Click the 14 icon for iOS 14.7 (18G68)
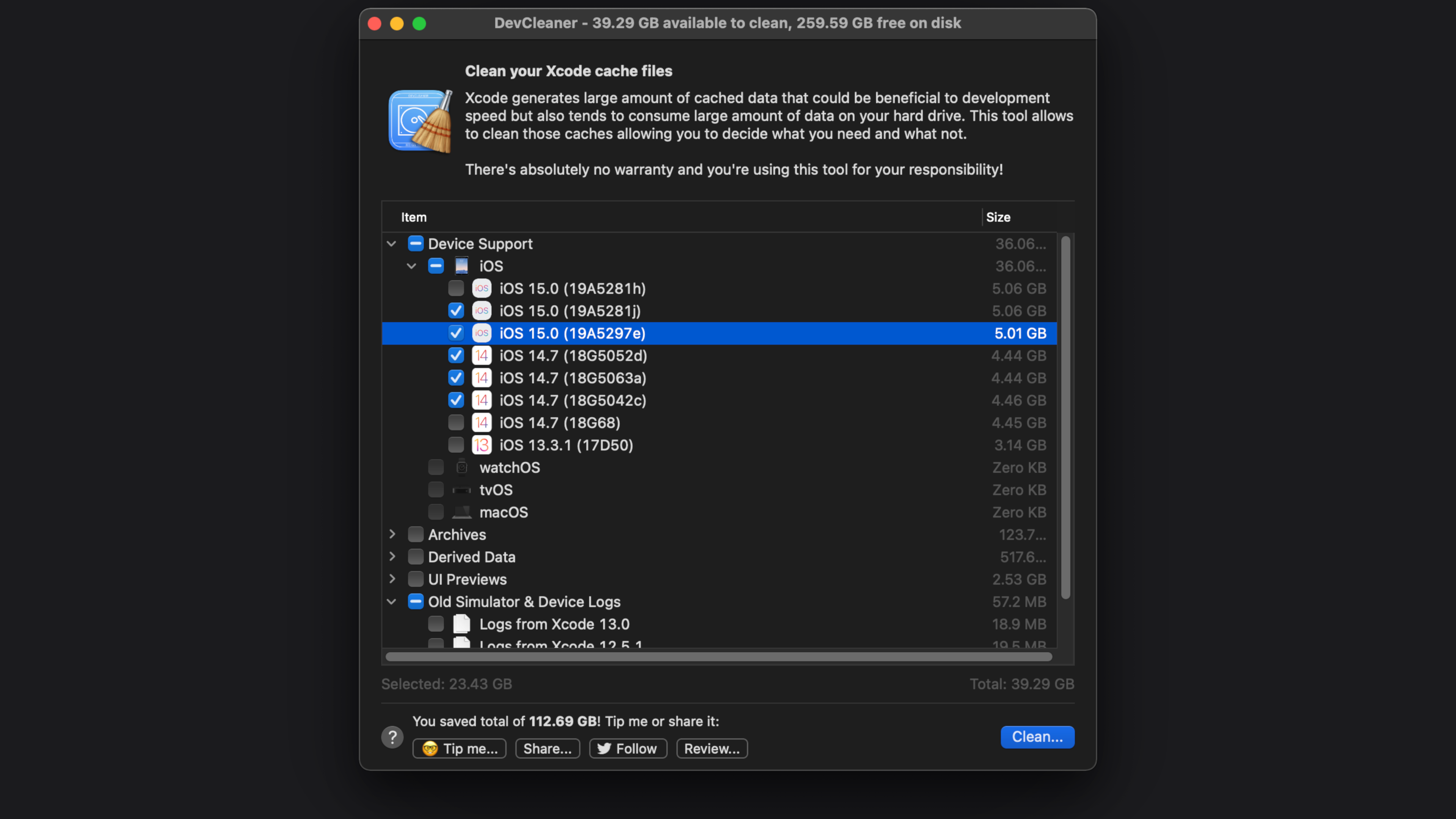This screenshot has width=1456, height=819. pos(481,423)
